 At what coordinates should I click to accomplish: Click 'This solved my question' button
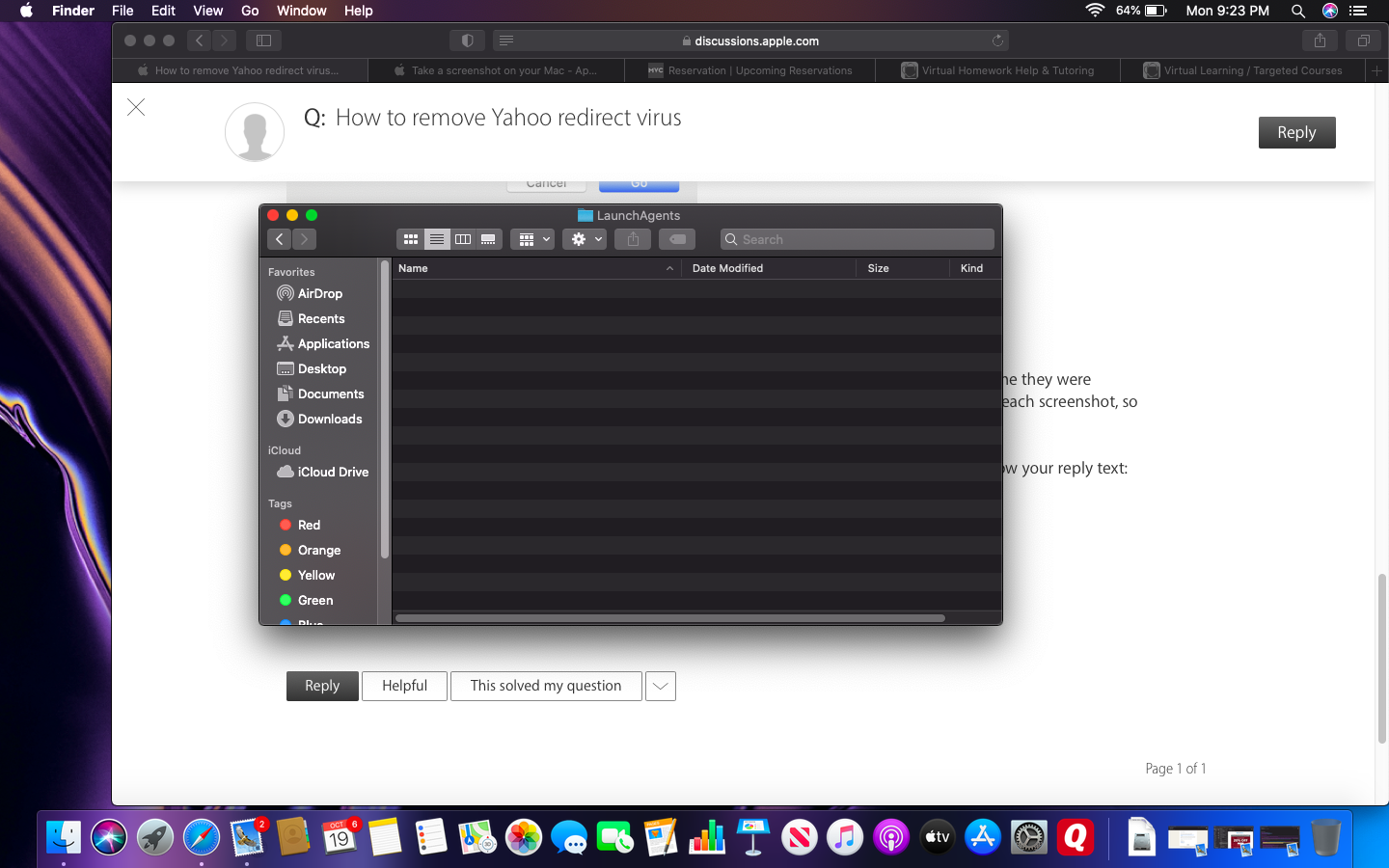546,686
